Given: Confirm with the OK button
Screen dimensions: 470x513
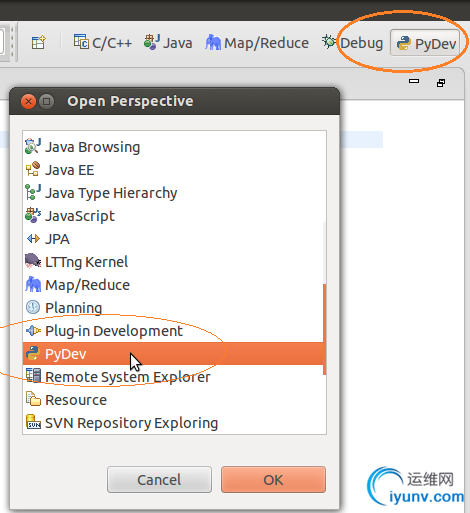Looking at the screenshot, I should [x=273, y=480].
